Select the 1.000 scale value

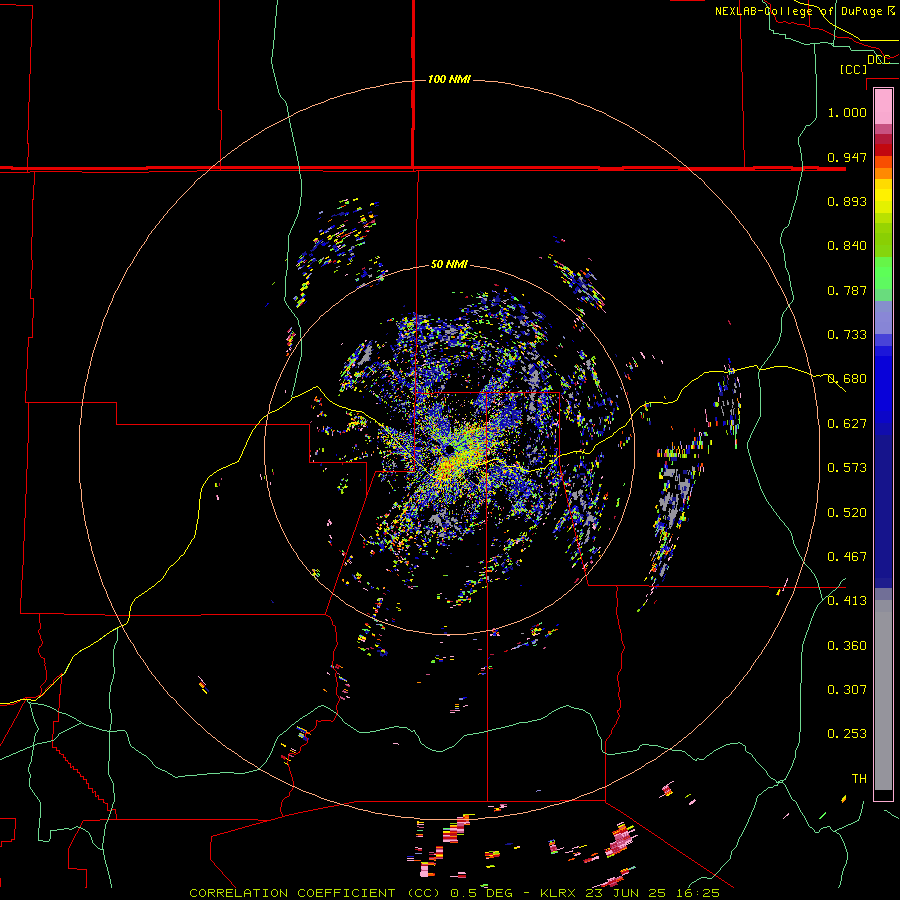[847, 112]
